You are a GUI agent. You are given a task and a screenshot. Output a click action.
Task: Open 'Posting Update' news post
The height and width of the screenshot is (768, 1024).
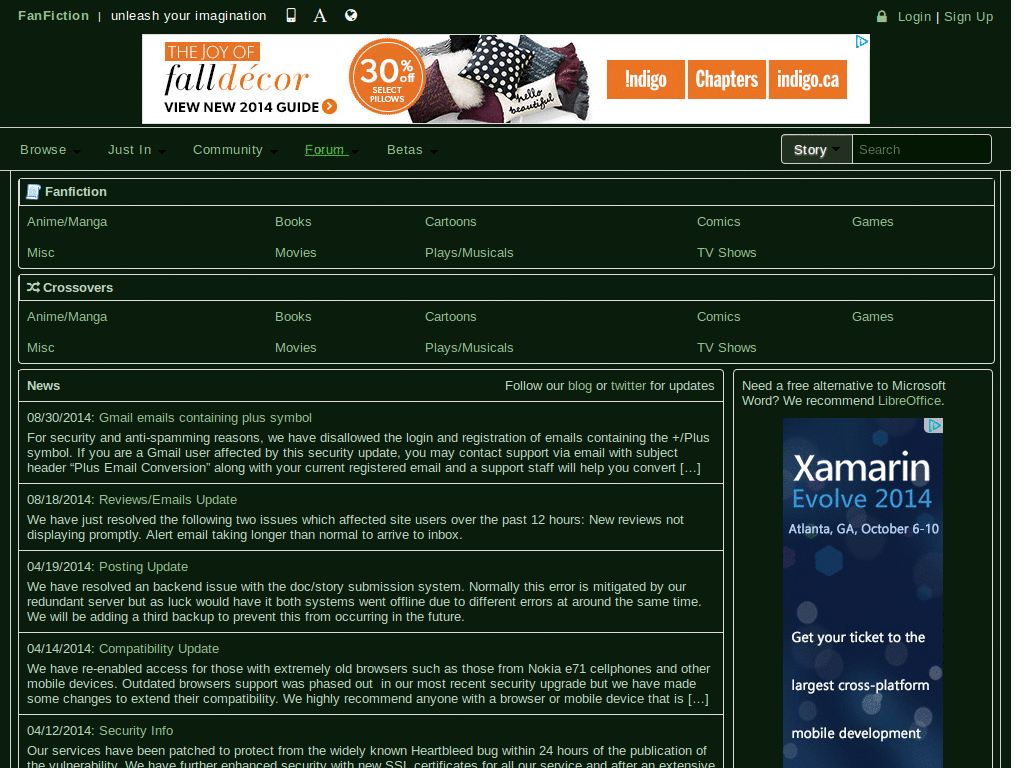pyautogui.click(x=143, y=567)
